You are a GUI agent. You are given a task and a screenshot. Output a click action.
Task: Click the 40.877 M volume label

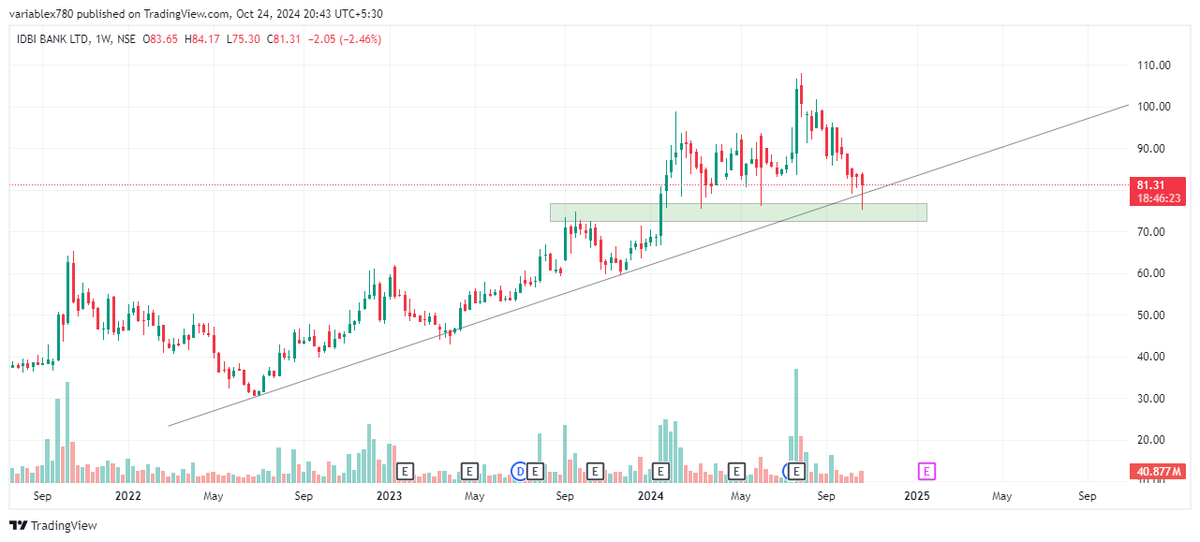pos(1159,470)
